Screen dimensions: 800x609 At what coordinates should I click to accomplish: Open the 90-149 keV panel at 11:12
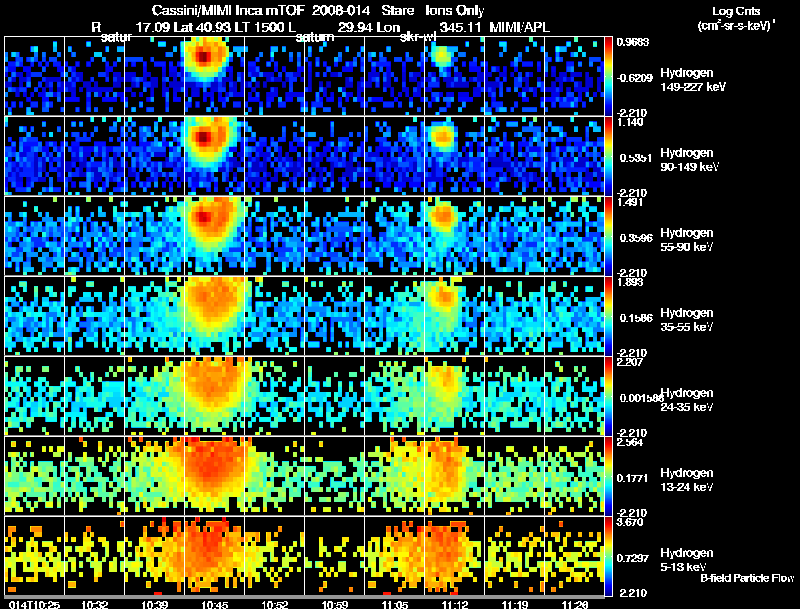pyautogui.click(x=454, y=156)
